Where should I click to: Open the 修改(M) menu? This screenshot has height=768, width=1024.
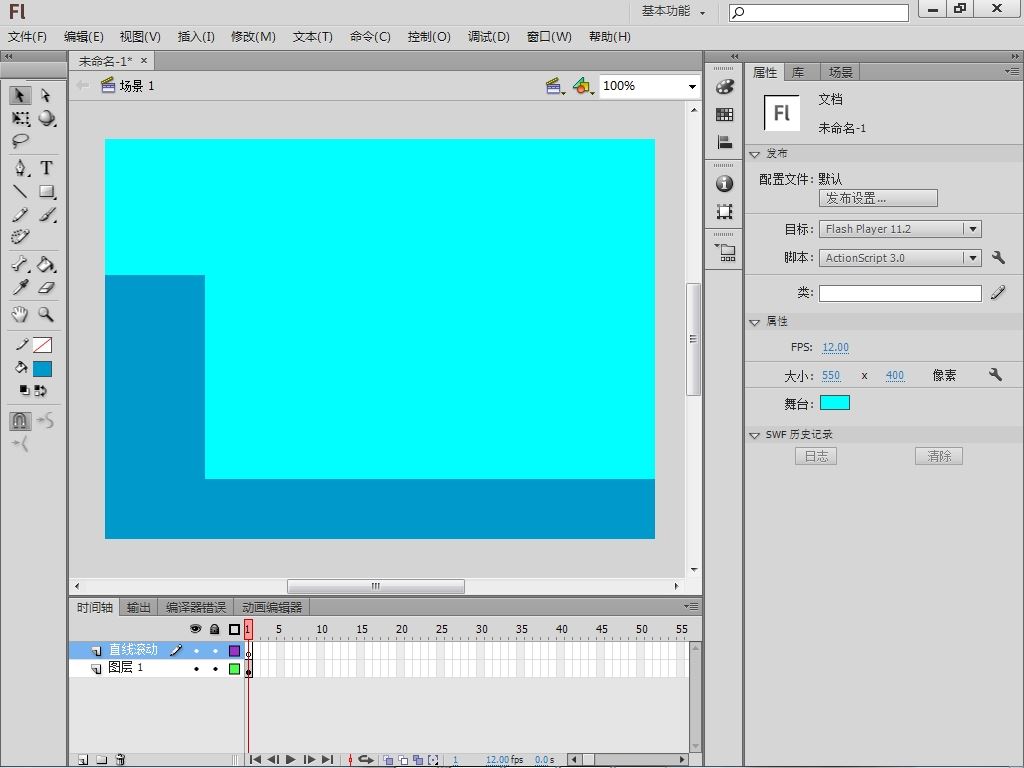tap(253, 37)
